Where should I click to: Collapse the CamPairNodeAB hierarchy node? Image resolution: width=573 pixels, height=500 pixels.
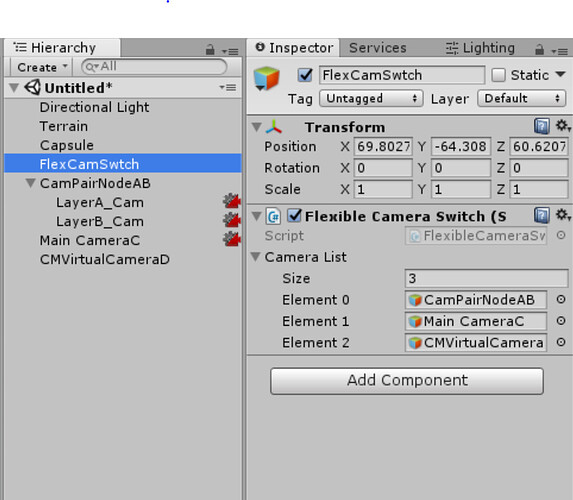pos(31,183)
